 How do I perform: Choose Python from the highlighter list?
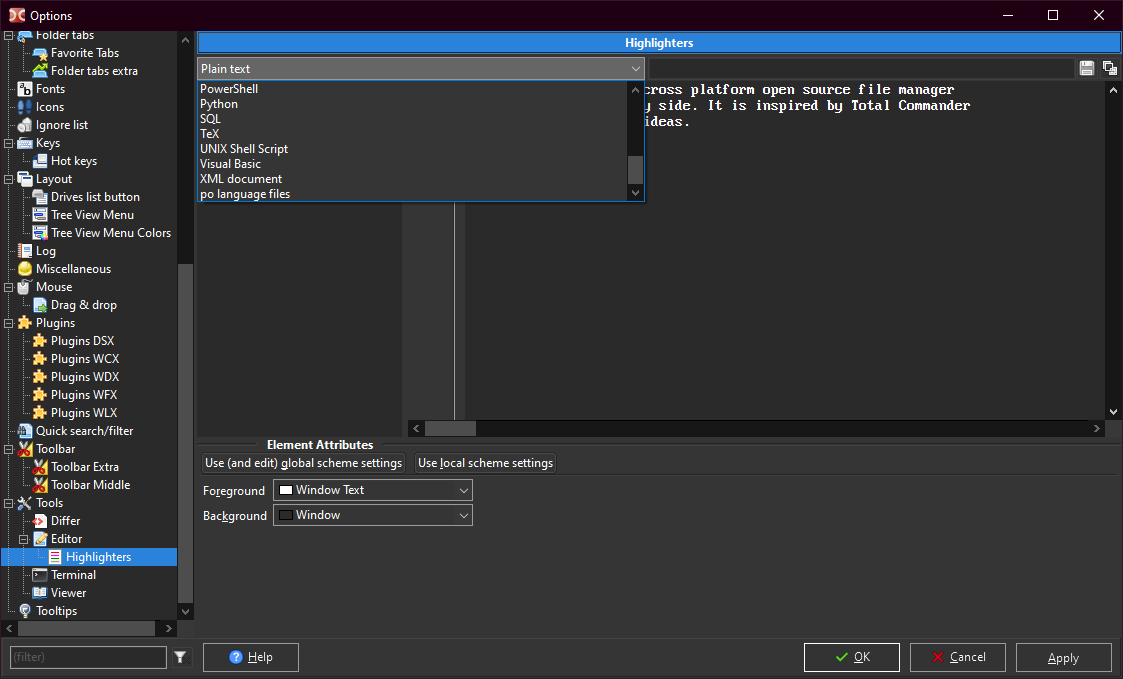(x=219, y=104)
